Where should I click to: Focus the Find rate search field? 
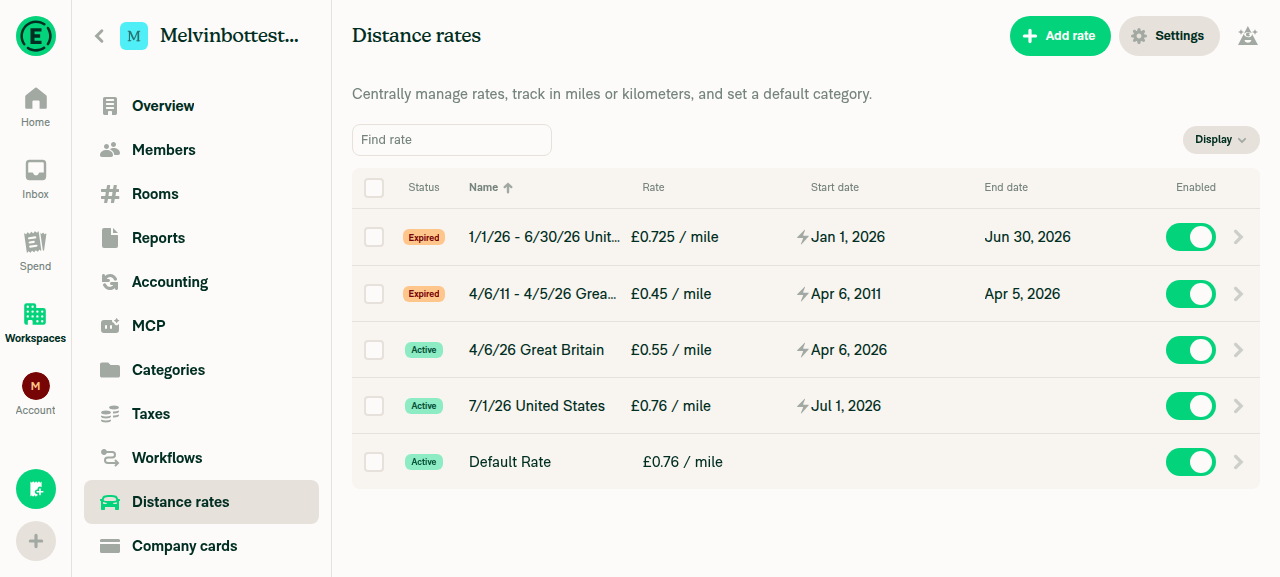pyautogui.click(x=452, y=140)
